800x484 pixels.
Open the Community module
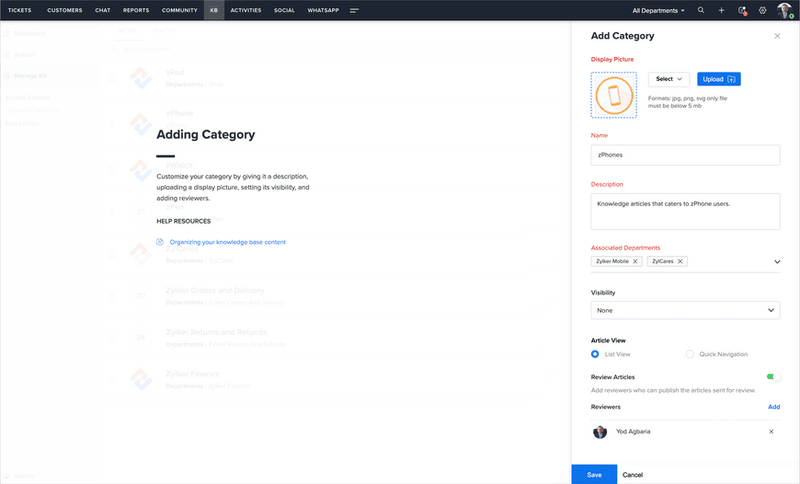tap(180, 10)
